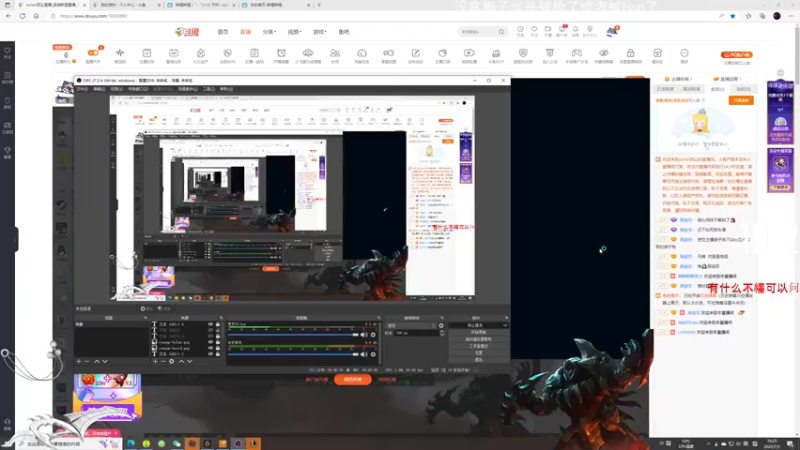Expand the 游戏 dropdown in Douyu navigation
The height and width of the screenshot is (450, 800).
click(319, 32)
